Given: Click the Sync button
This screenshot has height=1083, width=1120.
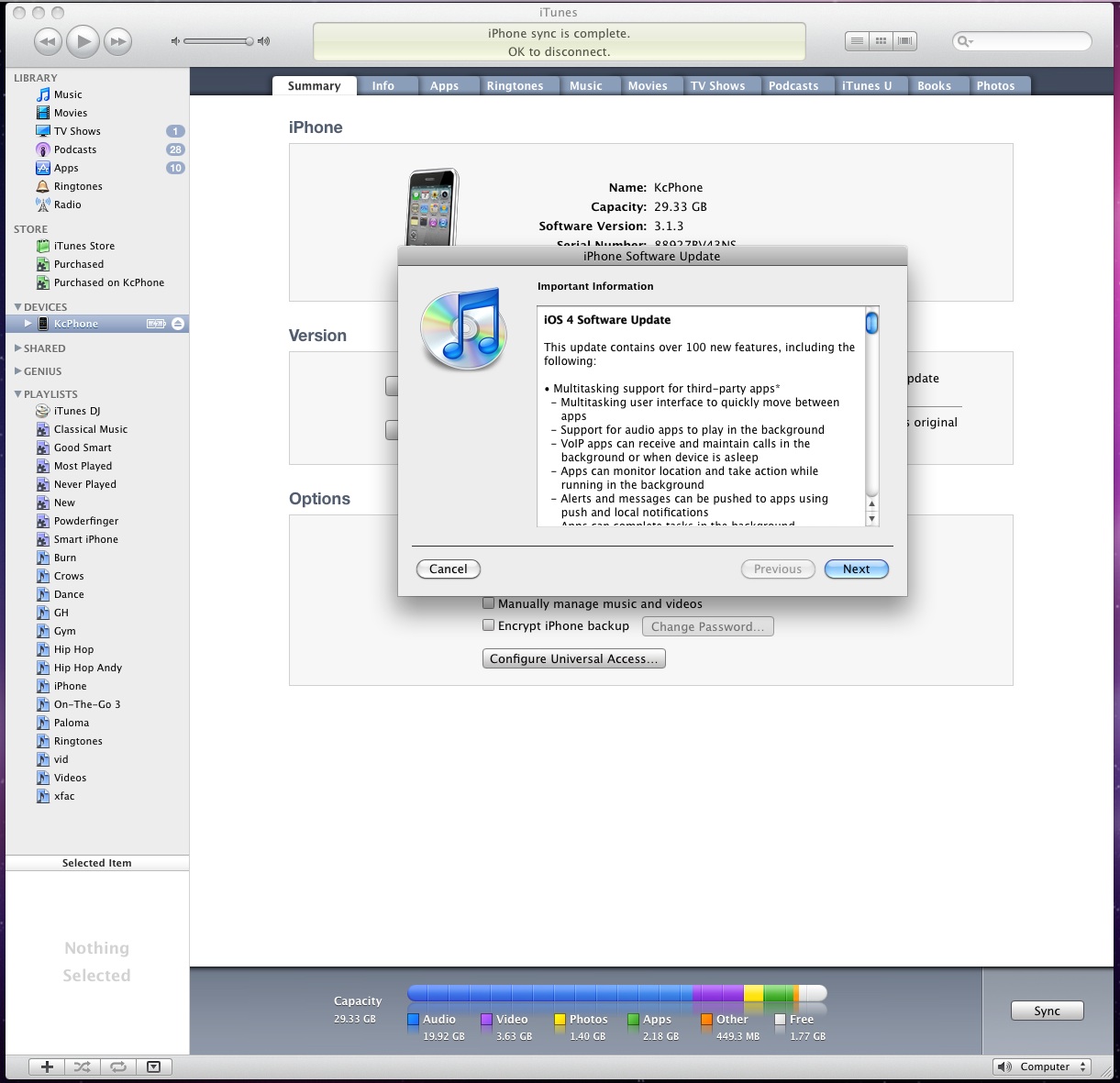Looking at the screenshot, I should (1047, 1011).
